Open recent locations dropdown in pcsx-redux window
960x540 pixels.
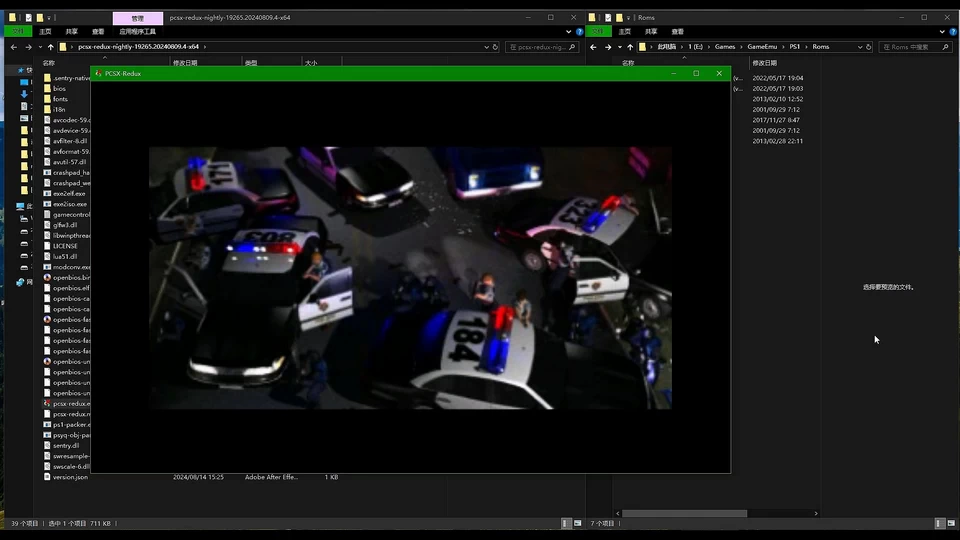tap(40, 47)
